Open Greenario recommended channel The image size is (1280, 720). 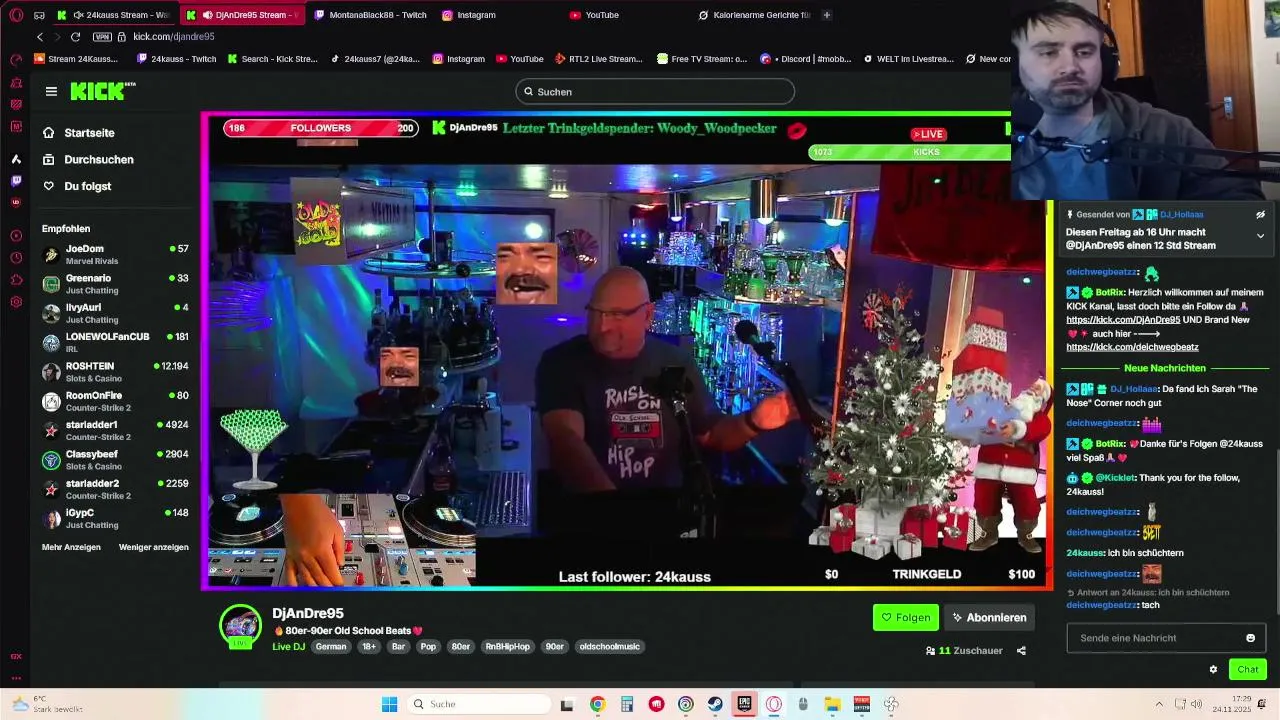115,284
